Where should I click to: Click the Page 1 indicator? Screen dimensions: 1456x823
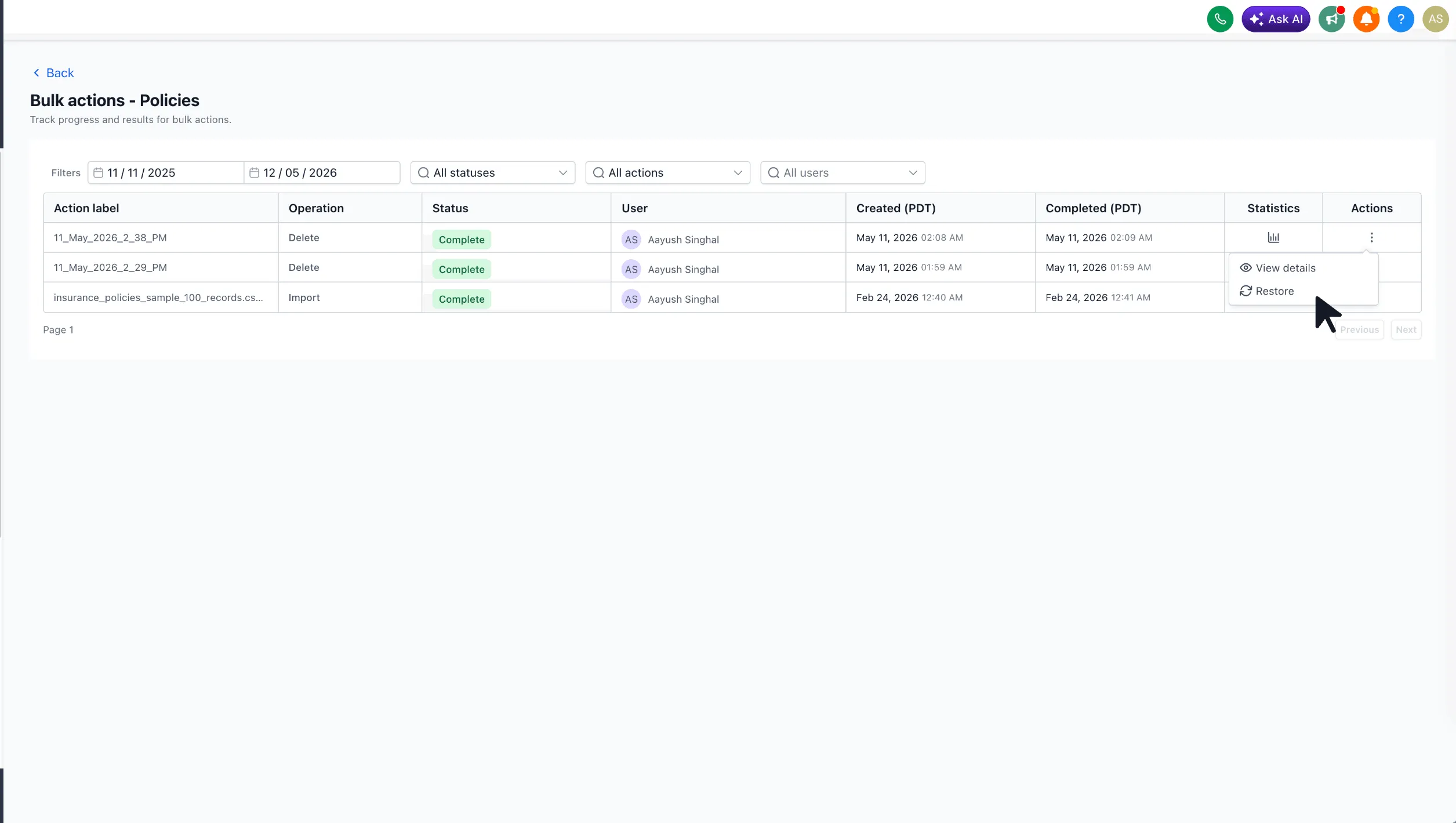click(x=58, y=330)
